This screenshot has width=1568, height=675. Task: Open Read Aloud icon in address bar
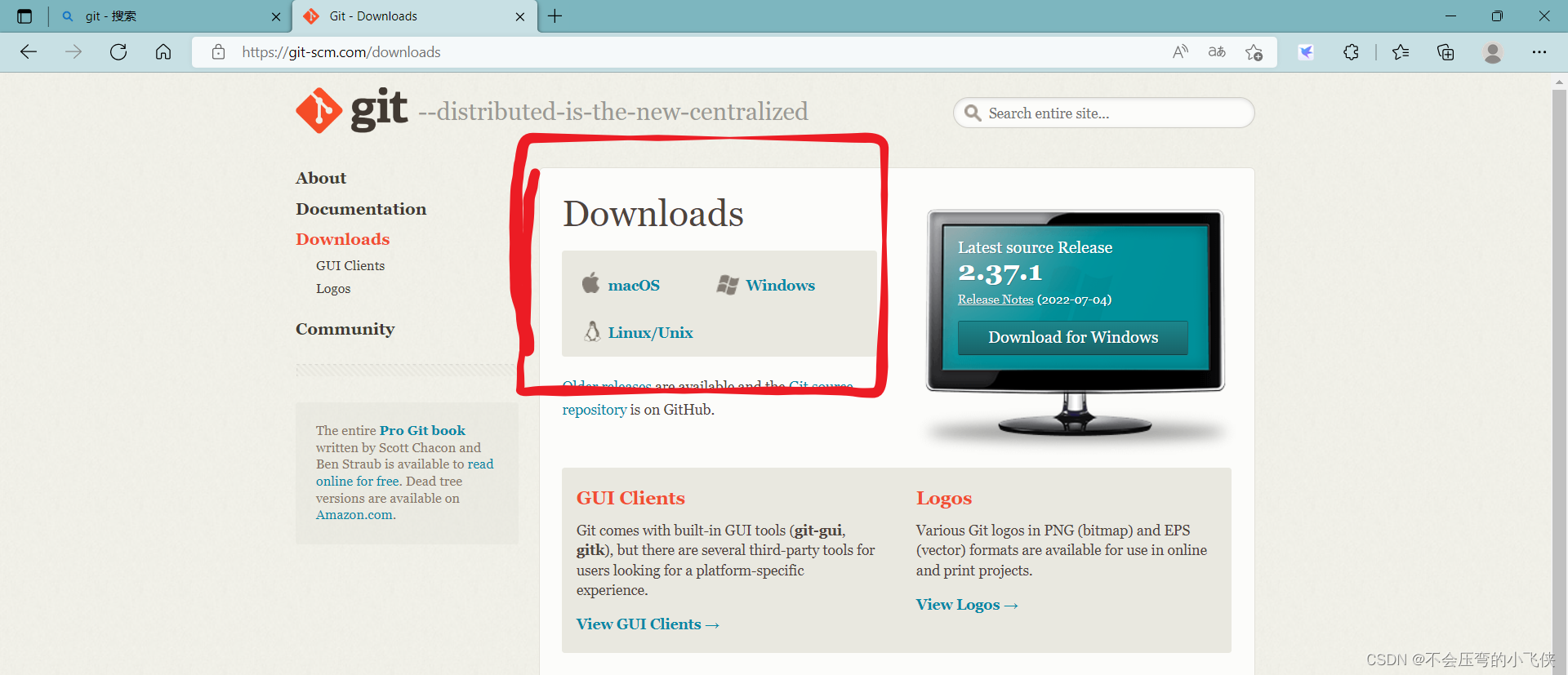(1180, 52)
